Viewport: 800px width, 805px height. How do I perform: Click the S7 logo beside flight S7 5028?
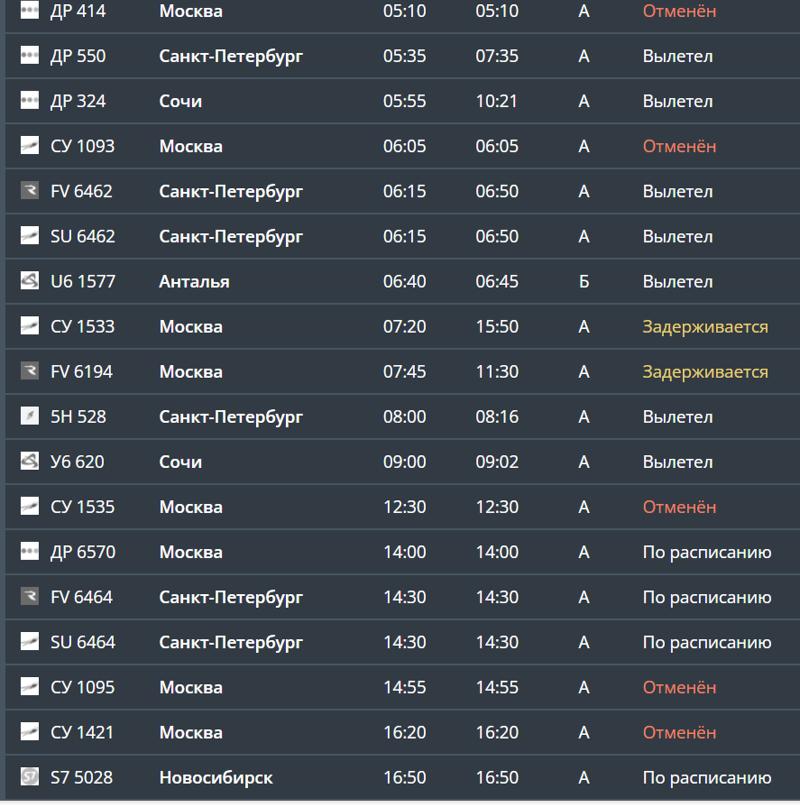(29, 777)
